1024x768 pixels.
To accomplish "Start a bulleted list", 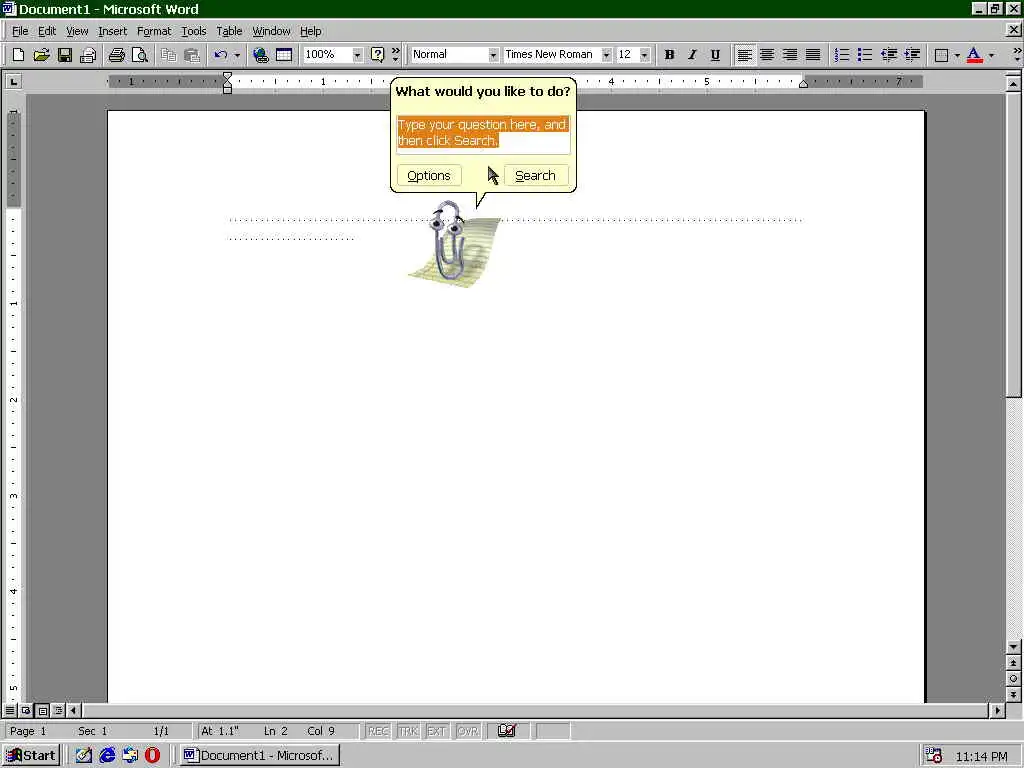I will coord(865,55).
